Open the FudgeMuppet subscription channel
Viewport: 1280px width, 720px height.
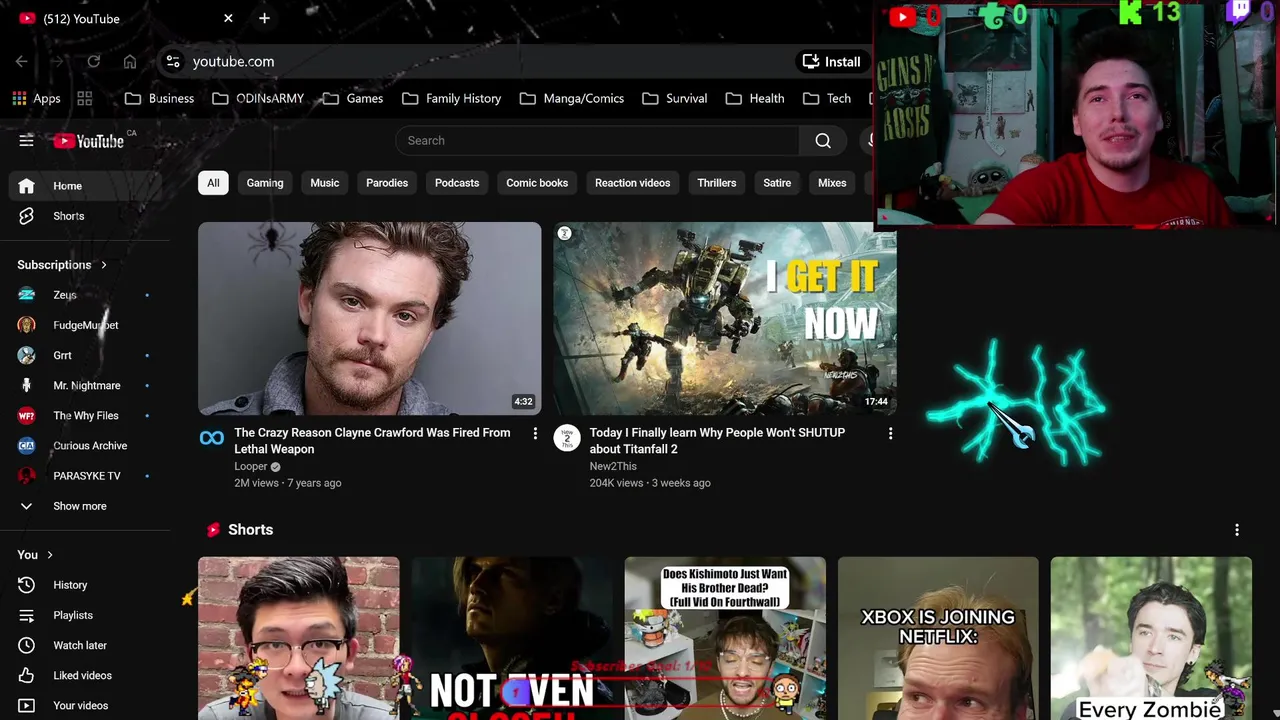pyautogui.click(x=85, y=325)
